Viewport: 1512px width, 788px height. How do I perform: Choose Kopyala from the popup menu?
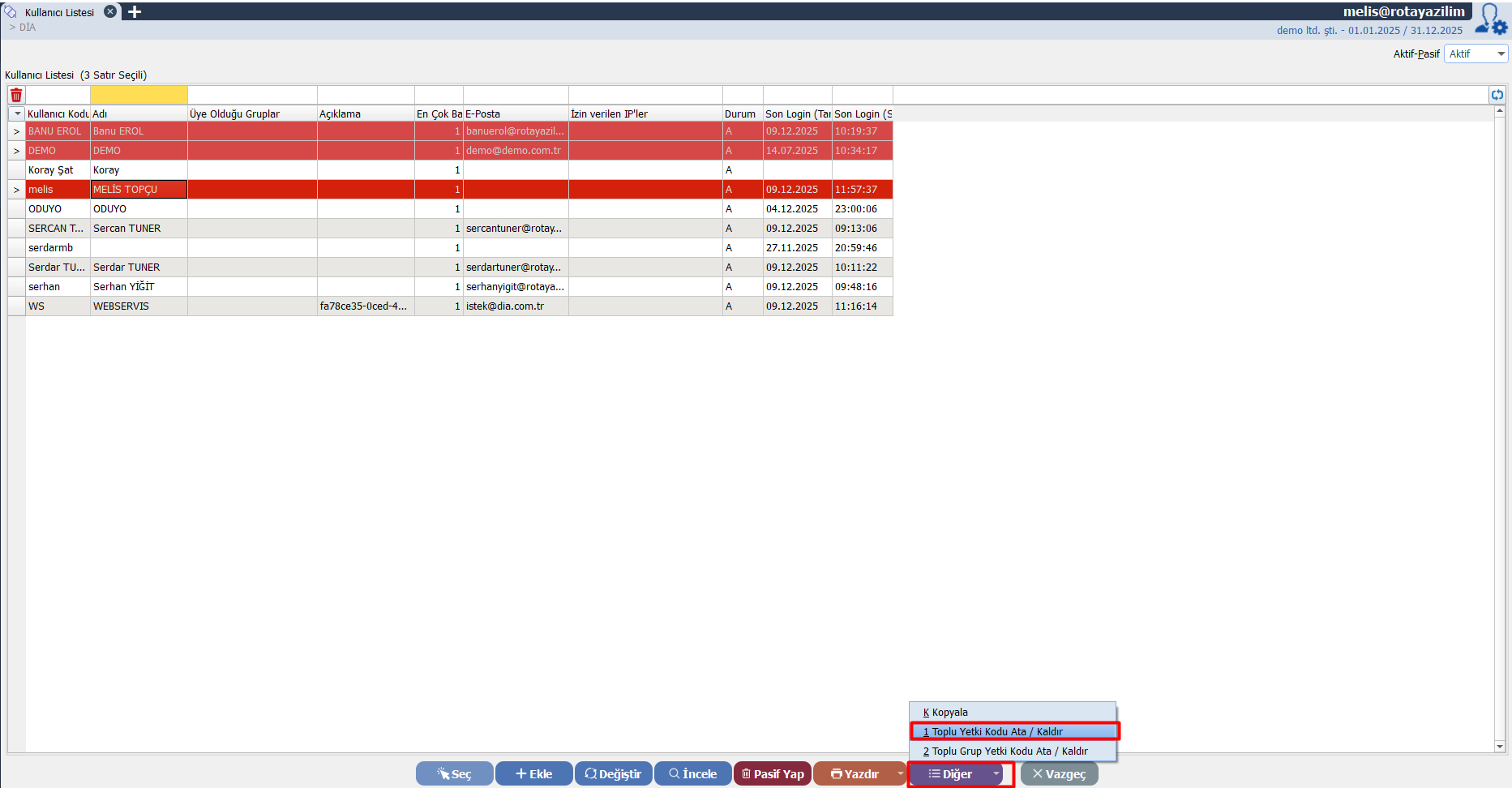[x=950, y=713]
